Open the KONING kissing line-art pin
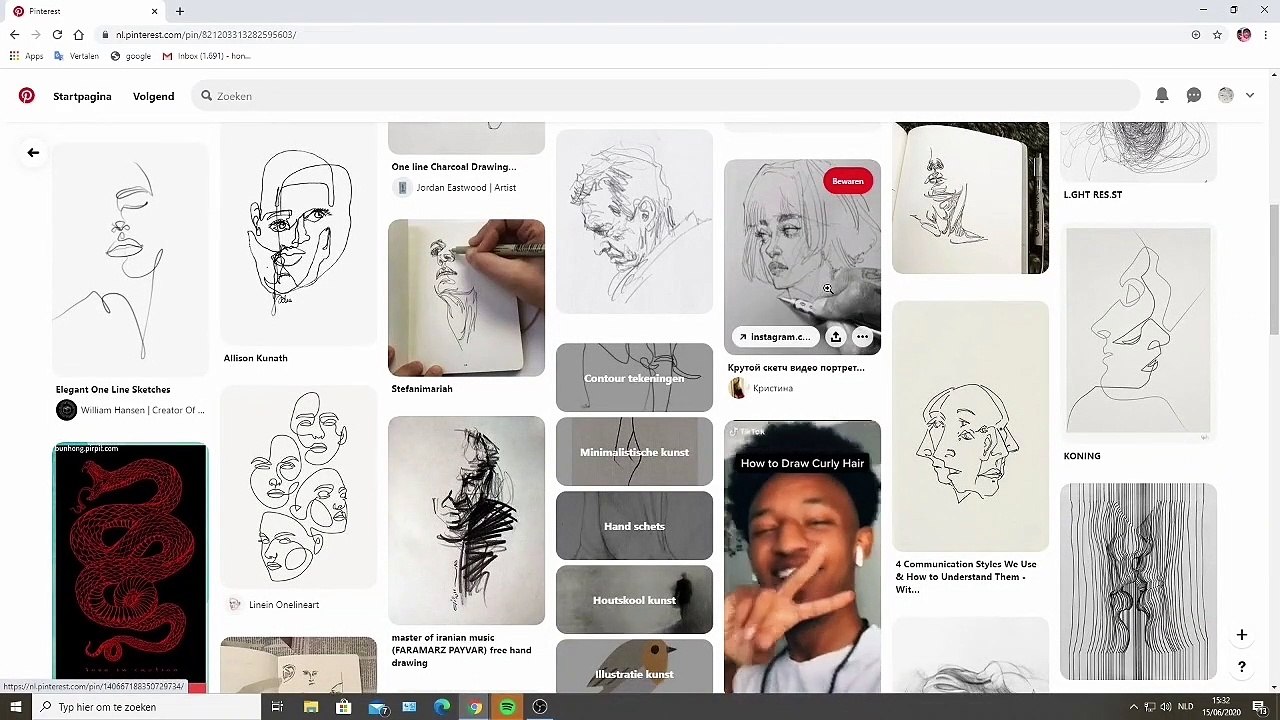Viewport: 1280px width, 720px height. [x=1138, y=332]
